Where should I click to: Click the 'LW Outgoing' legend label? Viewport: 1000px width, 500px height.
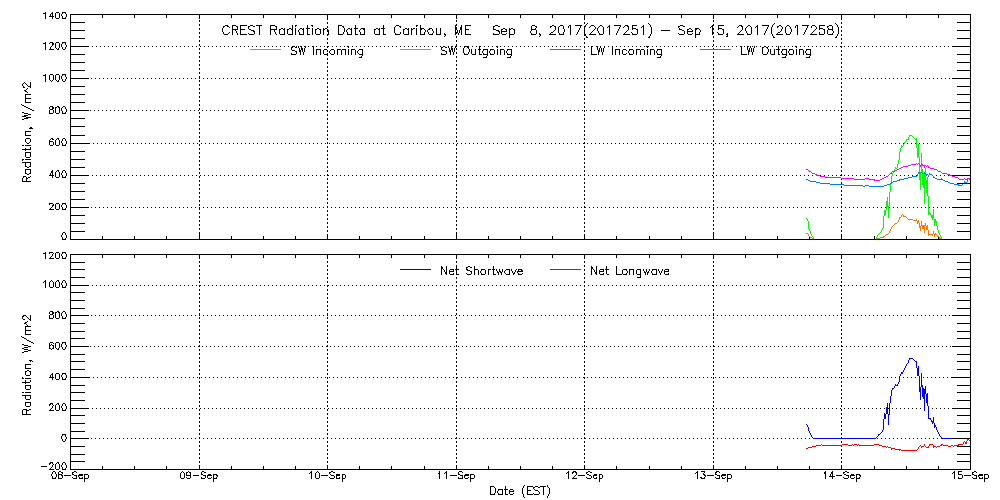pos(775,52)
